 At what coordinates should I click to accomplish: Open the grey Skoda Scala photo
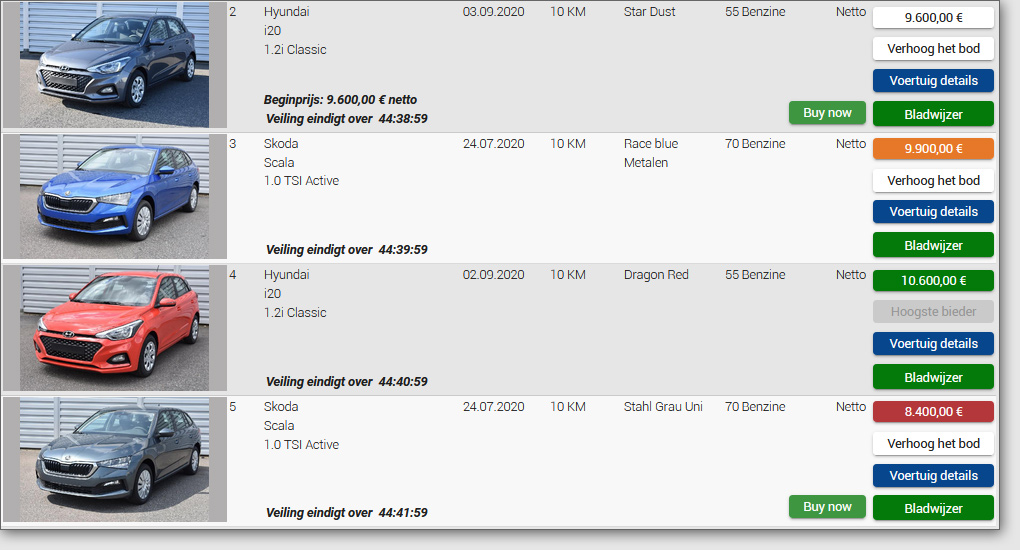coord(114,460)
